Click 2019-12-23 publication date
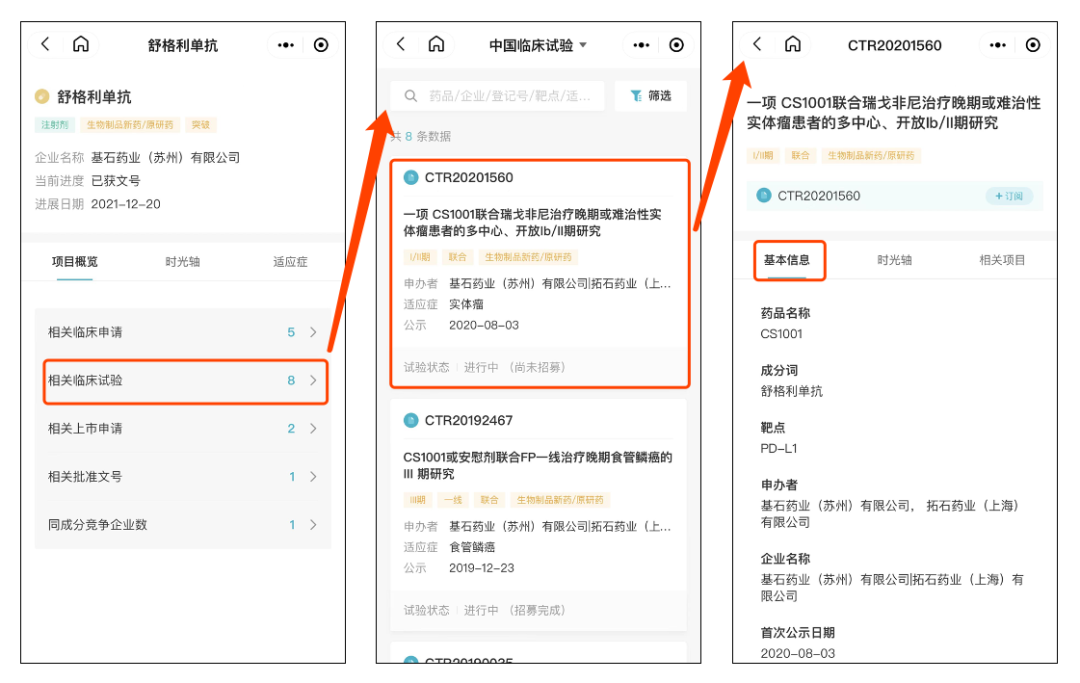This screenshot has width=1080, height=683. coord(481,568)
